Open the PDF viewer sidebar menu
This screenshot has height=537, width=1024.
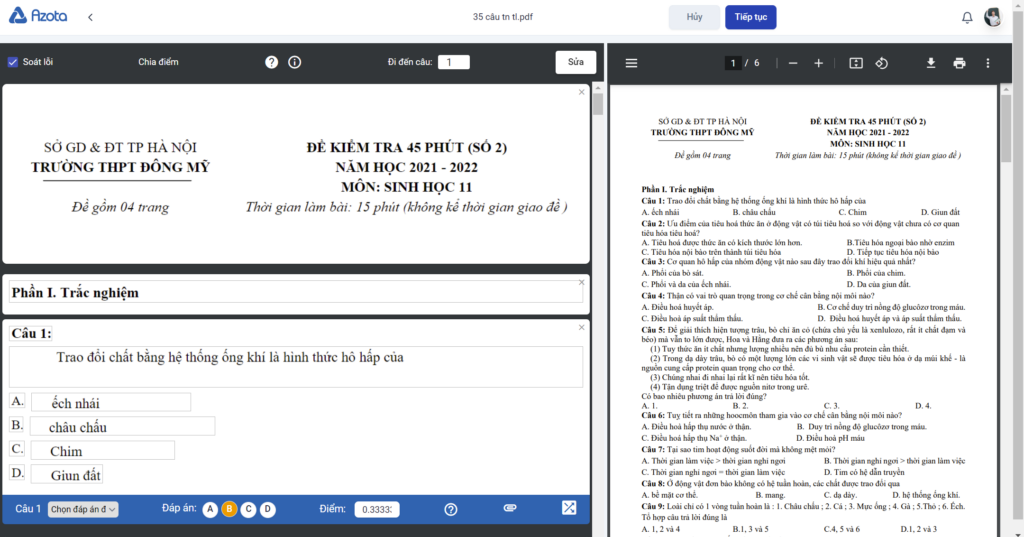point(632,63)
